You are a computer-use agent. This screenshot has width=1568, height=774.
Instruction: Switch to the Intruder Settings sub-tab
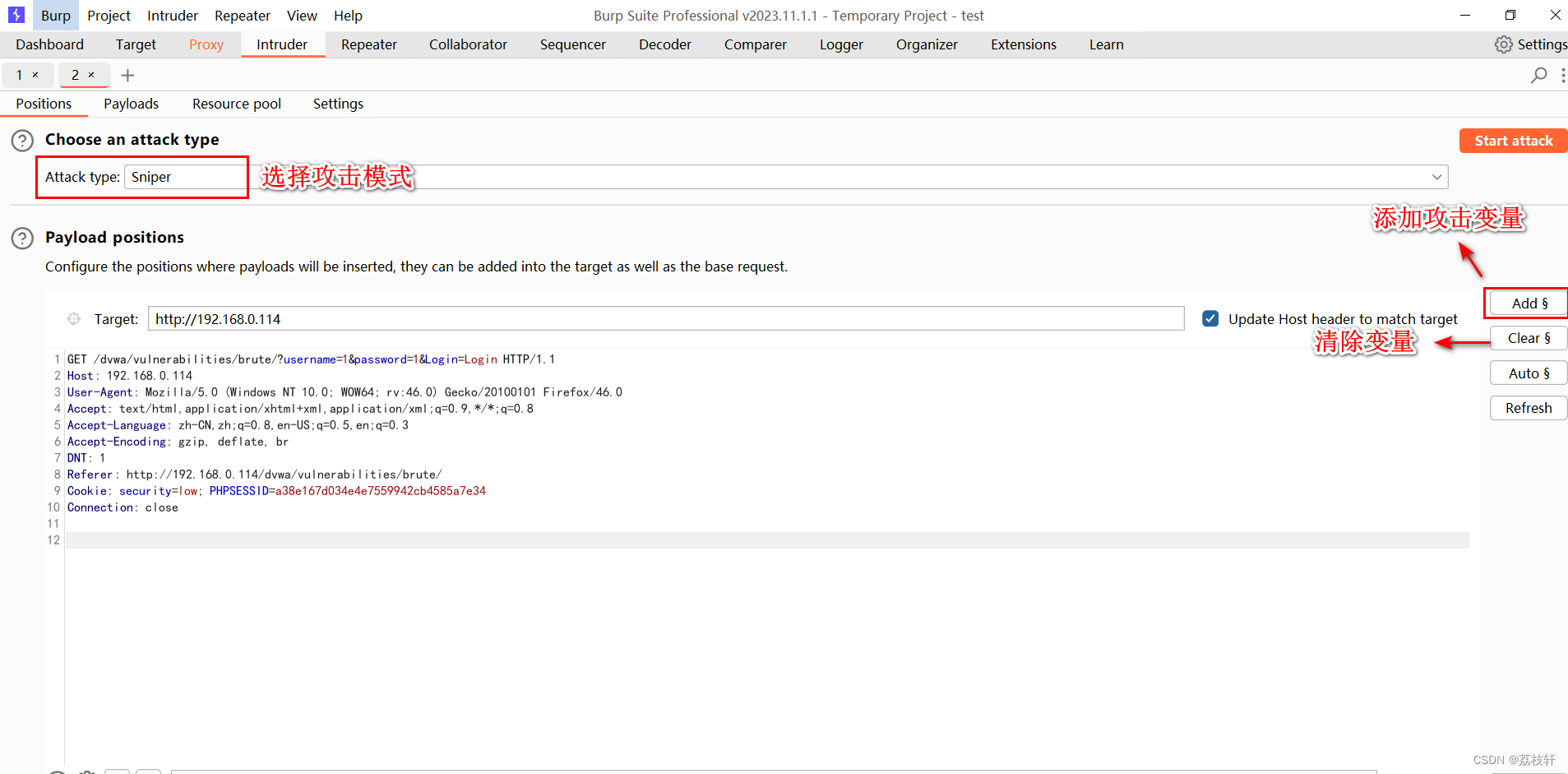pyautogui.click(x=338, y=104)
